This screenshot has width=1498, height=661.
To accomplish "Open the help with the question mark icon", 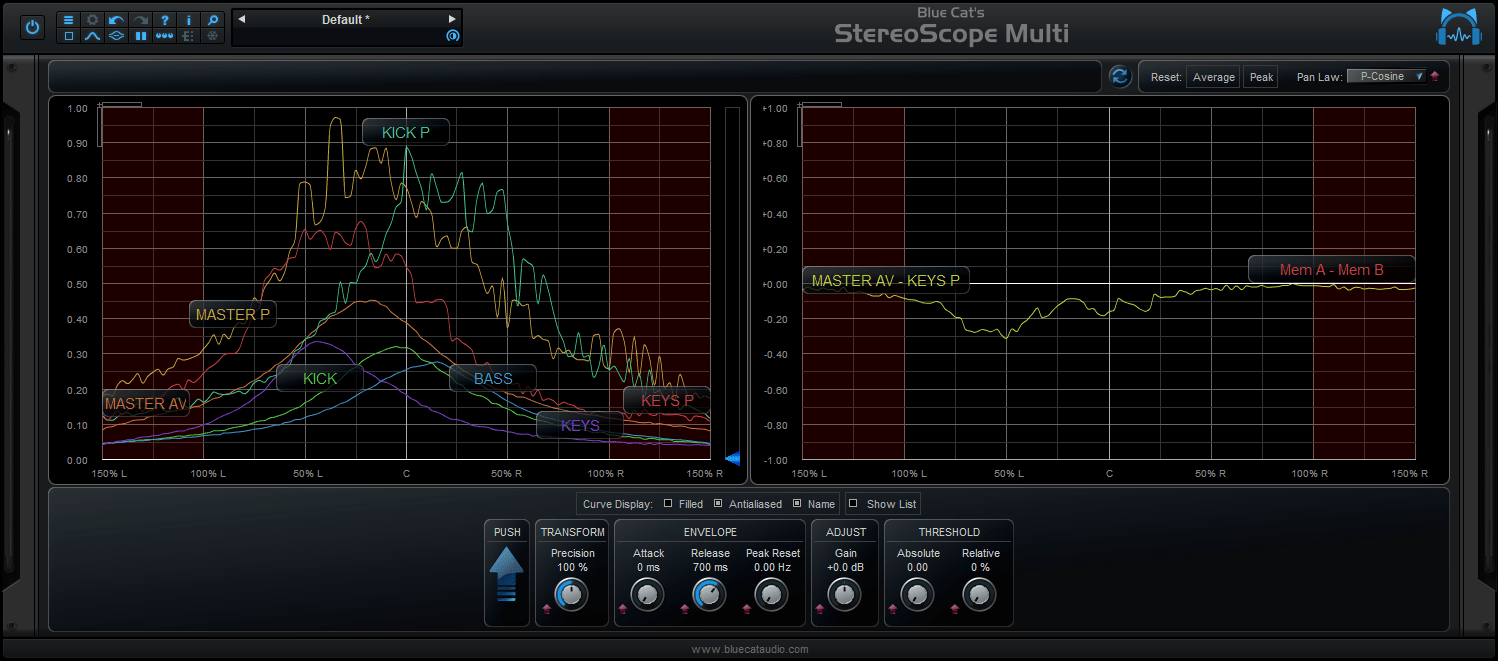I will (165, 20).
